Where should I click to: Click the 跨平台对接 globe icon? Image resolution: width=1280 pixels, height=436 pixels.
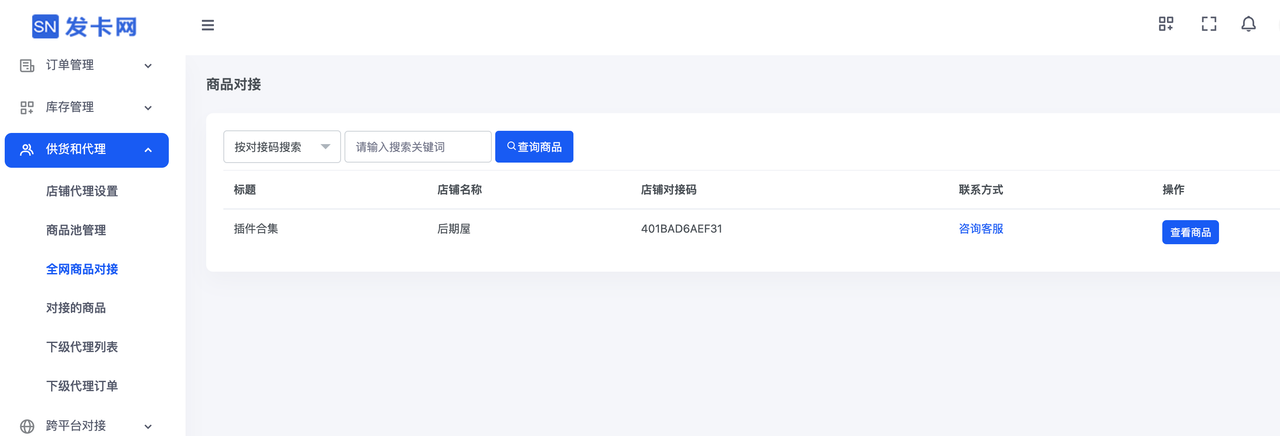pyautogui.click(x=27, y=426)
